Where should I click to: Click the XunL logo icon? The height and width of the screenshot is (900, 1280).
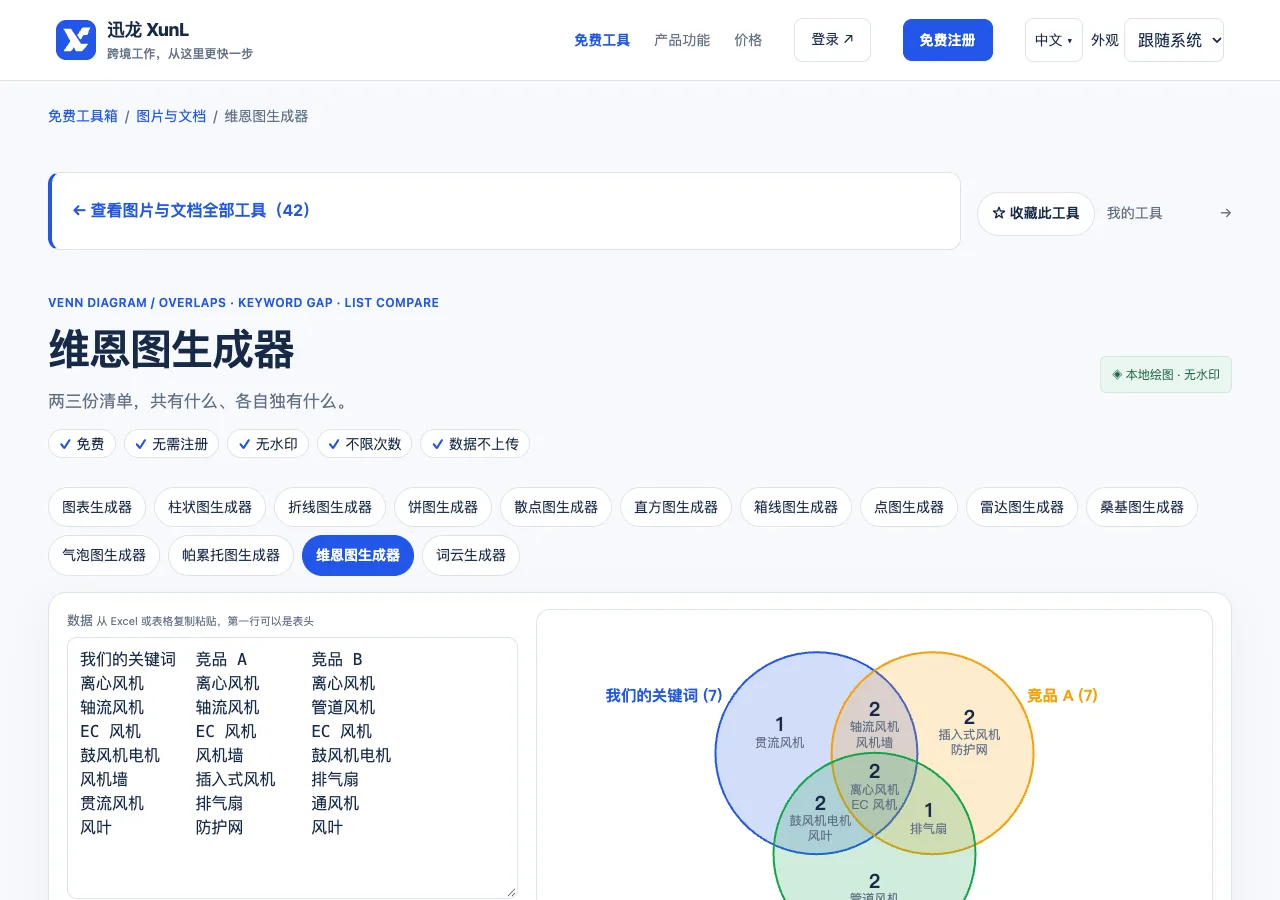pyautogui.click(x=76, y=40)
